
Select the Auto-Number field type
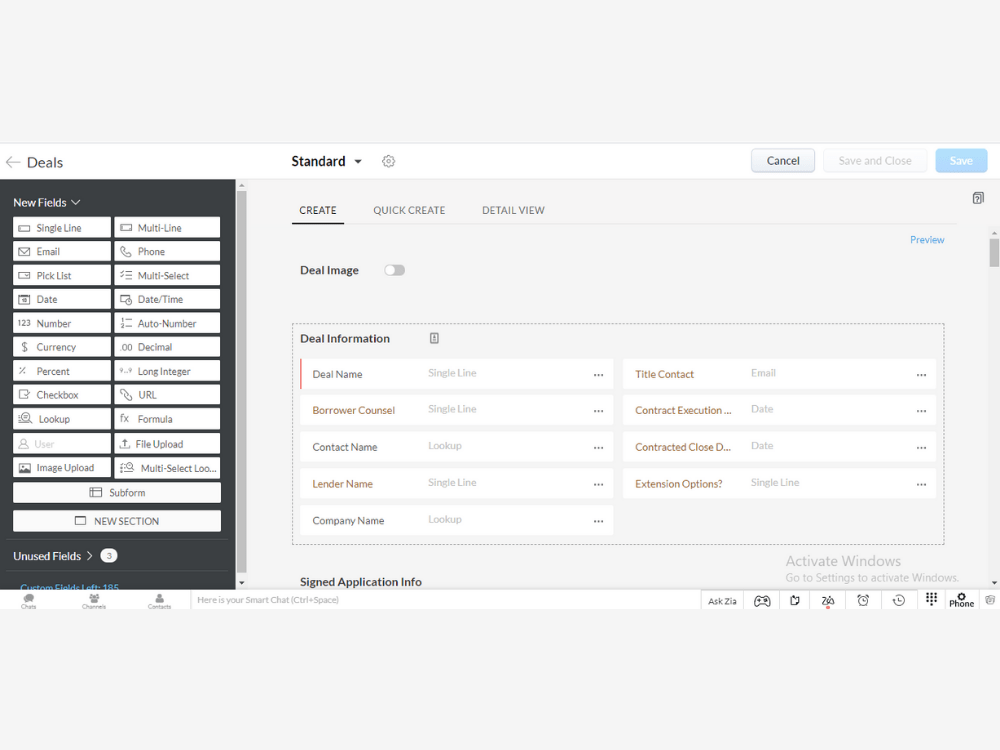coord(167,323)
